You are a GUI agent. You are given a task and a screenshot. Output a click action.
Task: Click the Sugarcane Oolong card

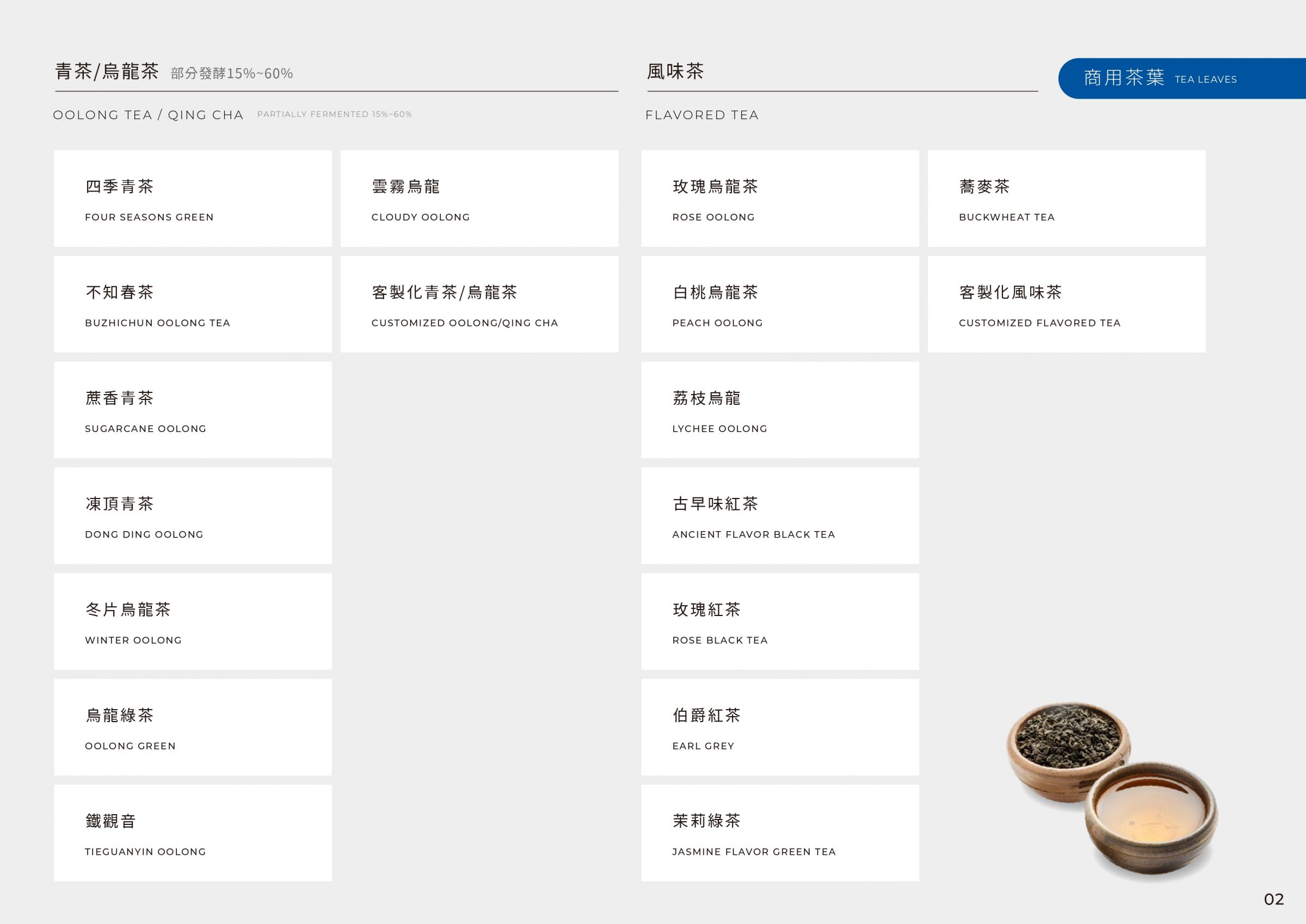pyautogui.click(x=192, y=410)
